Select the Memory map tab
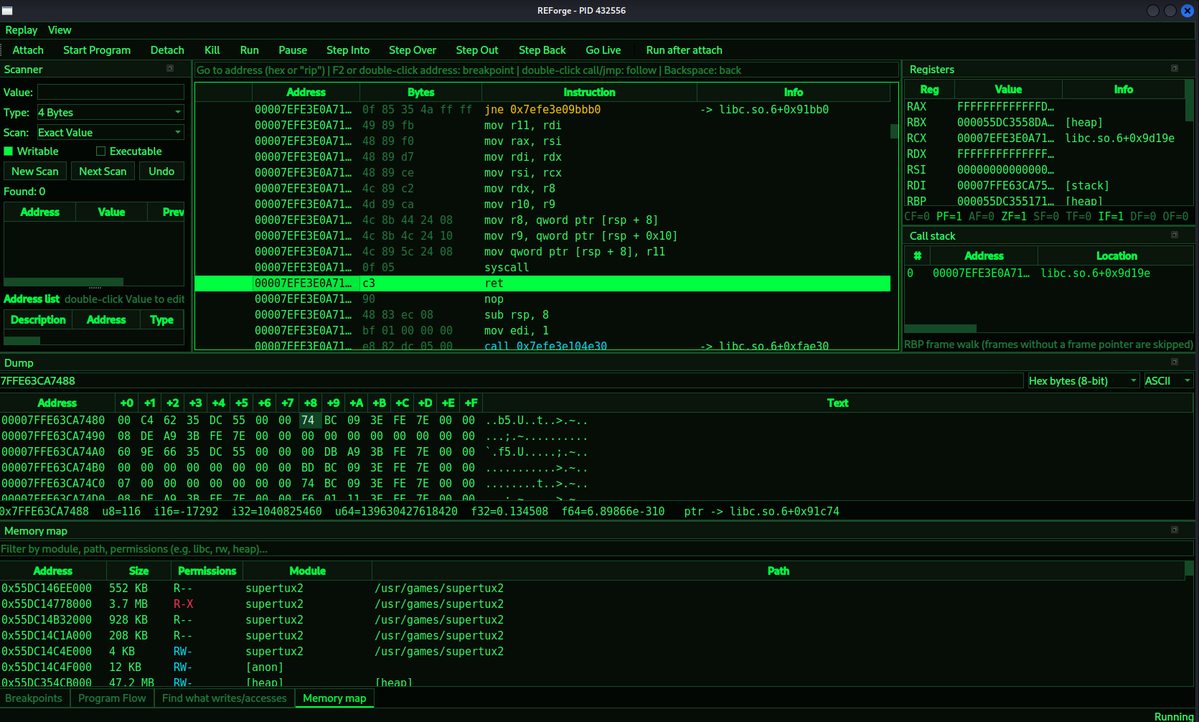 [334, 698]
